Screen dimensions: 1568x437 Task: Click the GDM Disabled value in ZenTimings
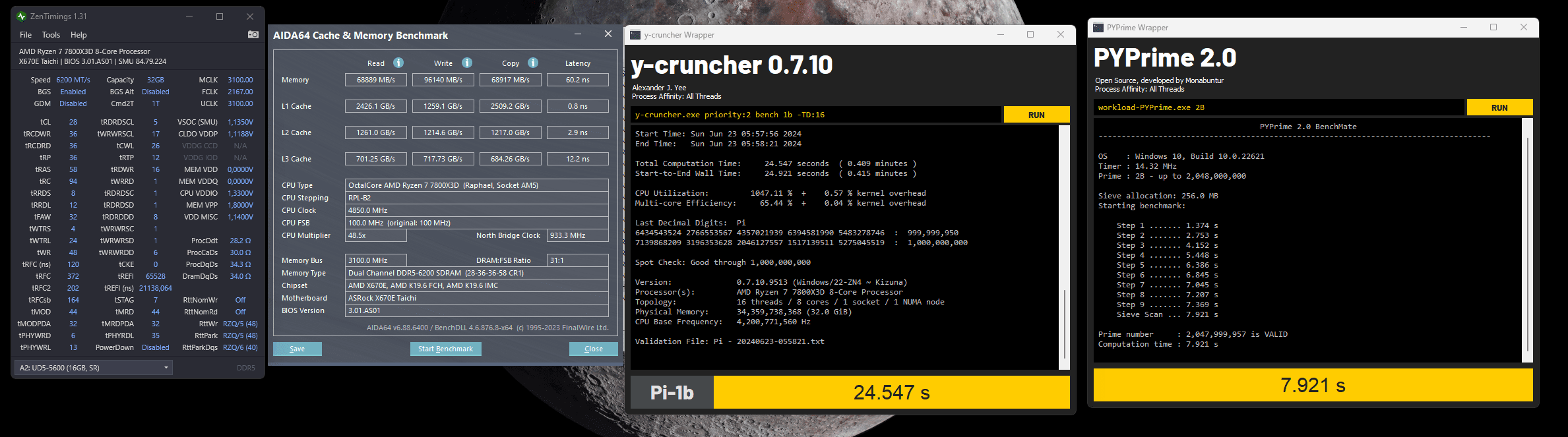click(73, 103)
